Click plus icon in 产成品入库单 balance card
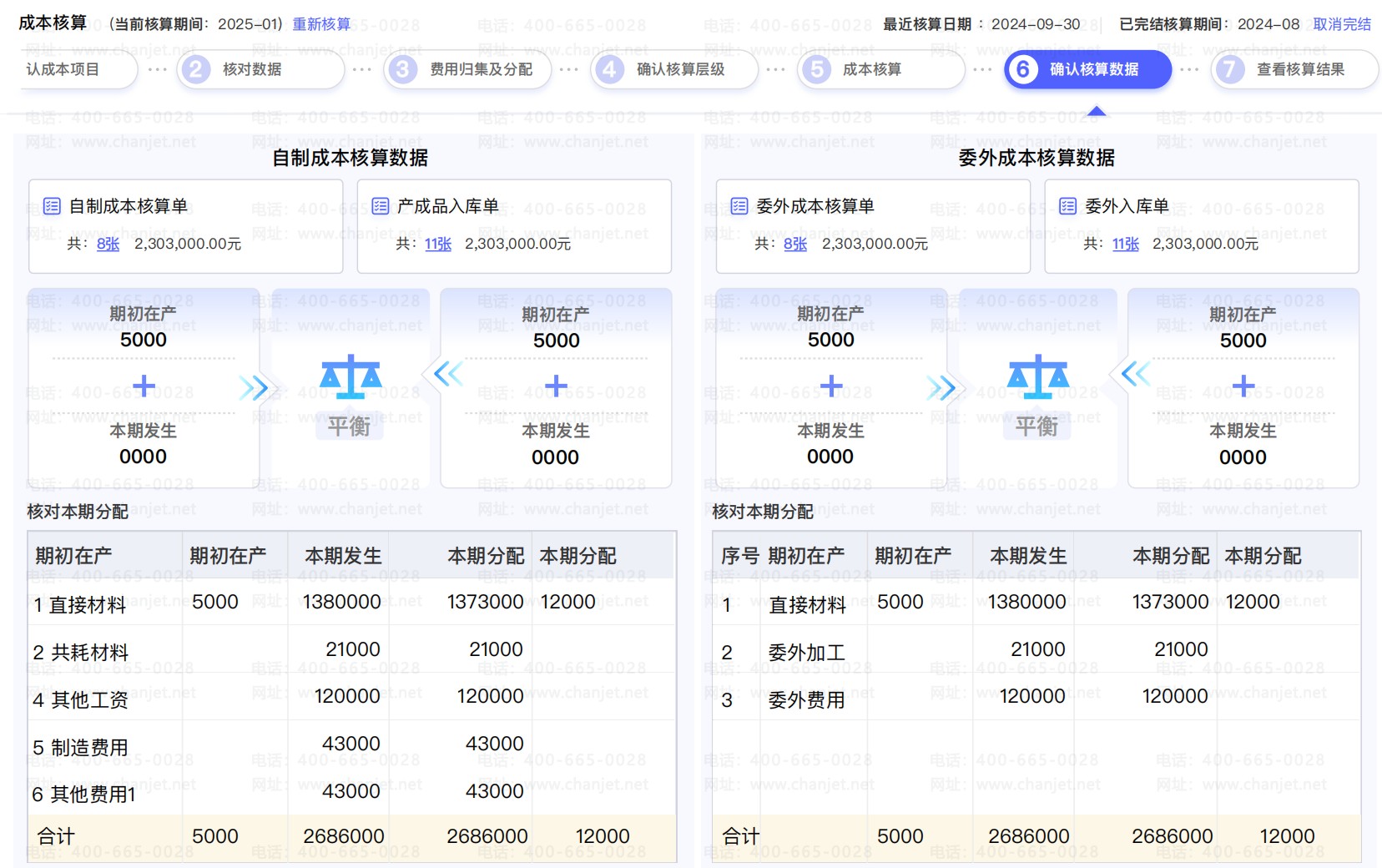The height and width of the screenshot is (868, 1382). 556,386
